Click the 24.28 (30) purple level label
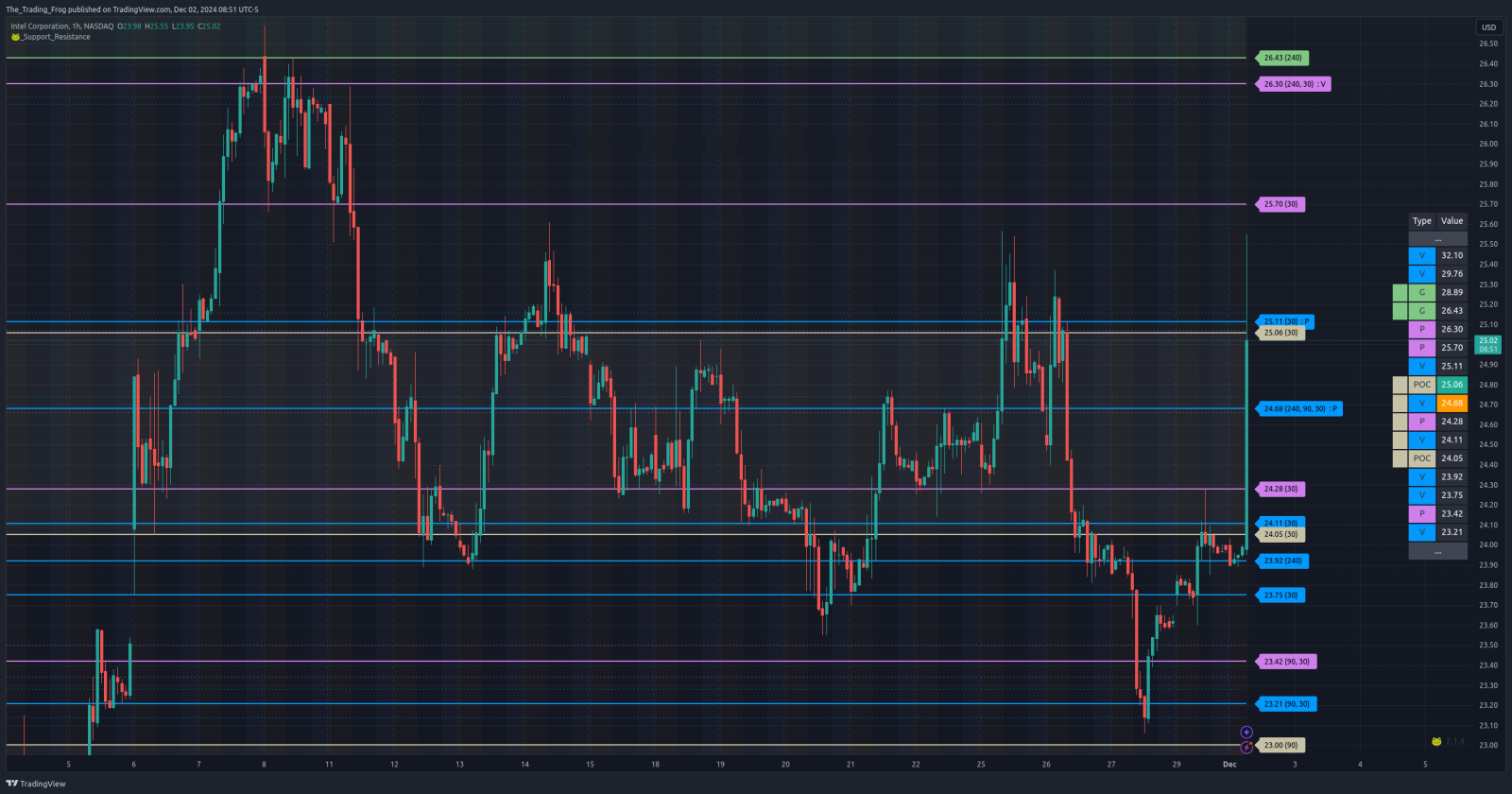 [1280, 489]
